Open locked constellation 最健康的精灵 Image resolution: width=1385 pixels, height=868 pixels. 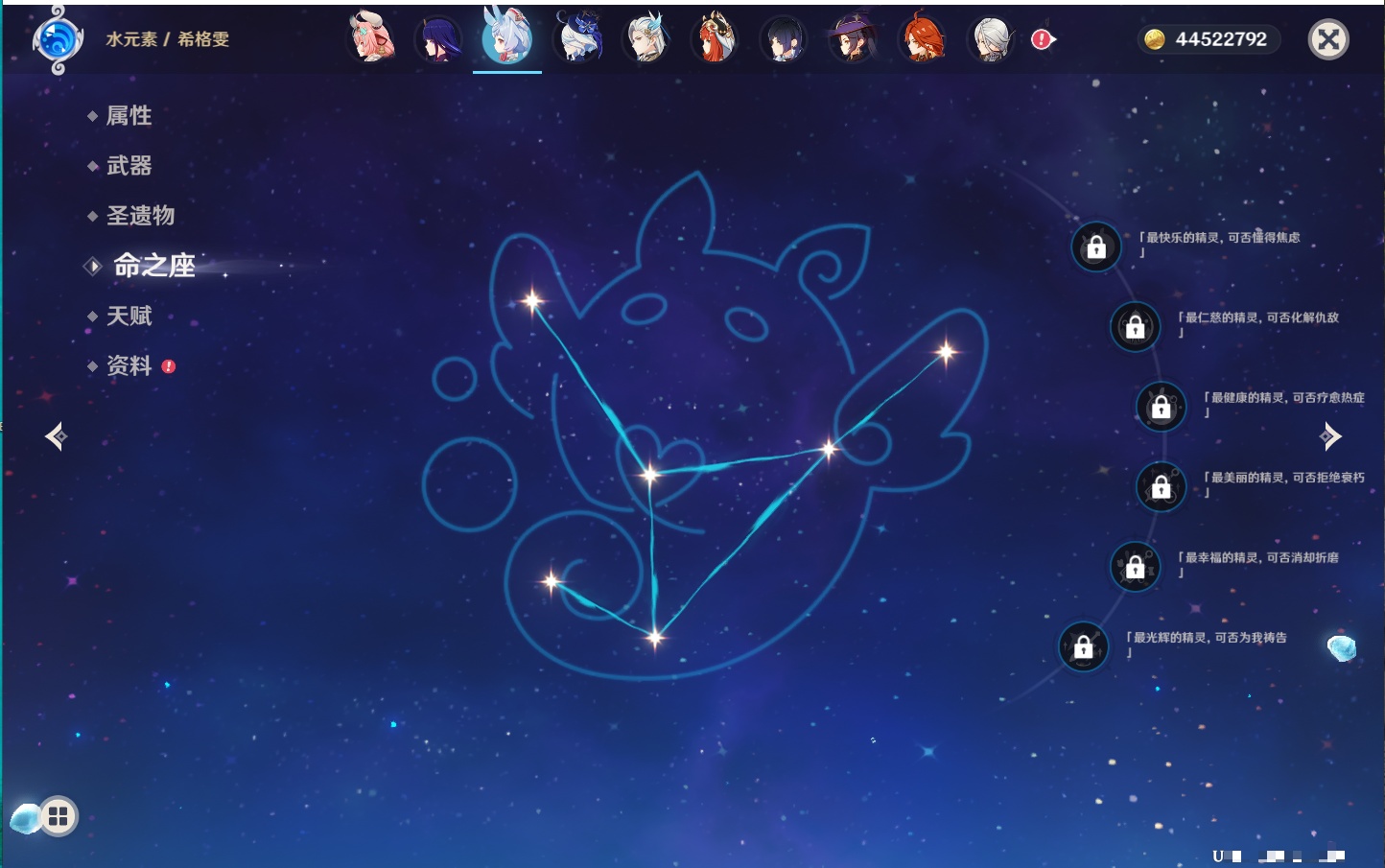[x=1162, y=407]
